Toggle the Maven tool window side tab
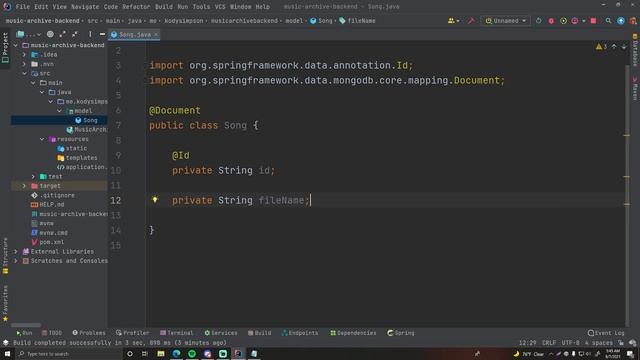Image resolution: width=640 pixels, height=360 pixels. pyautogui.click(x=635, y=88)
